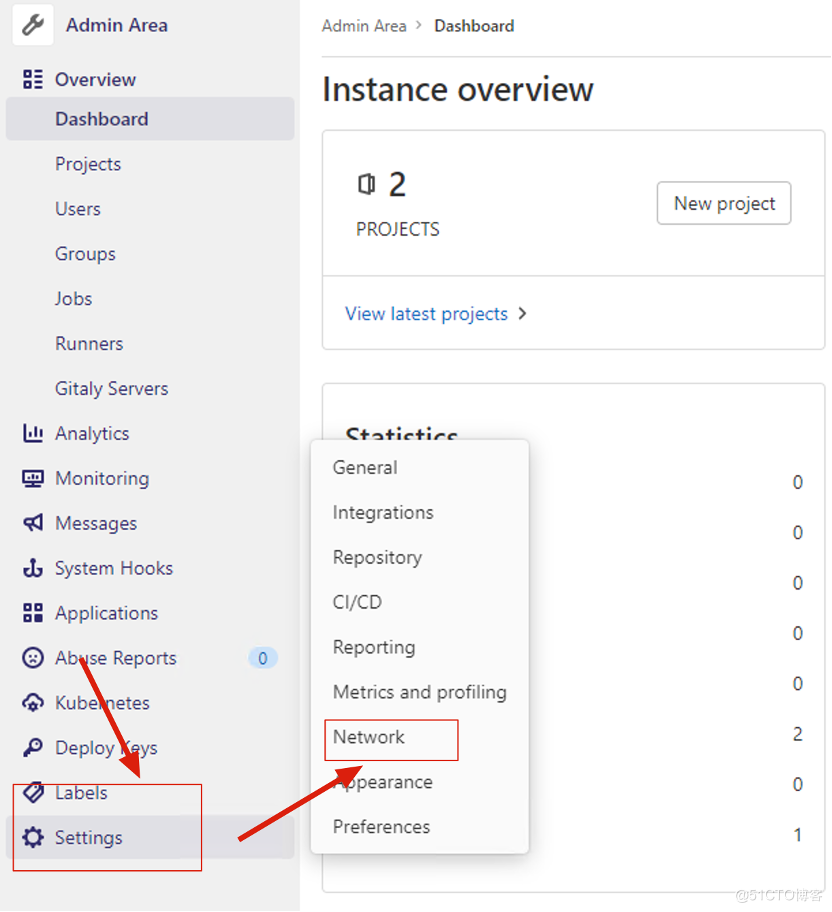Choose CI/CD from Settings flyout

click(357, 602)
